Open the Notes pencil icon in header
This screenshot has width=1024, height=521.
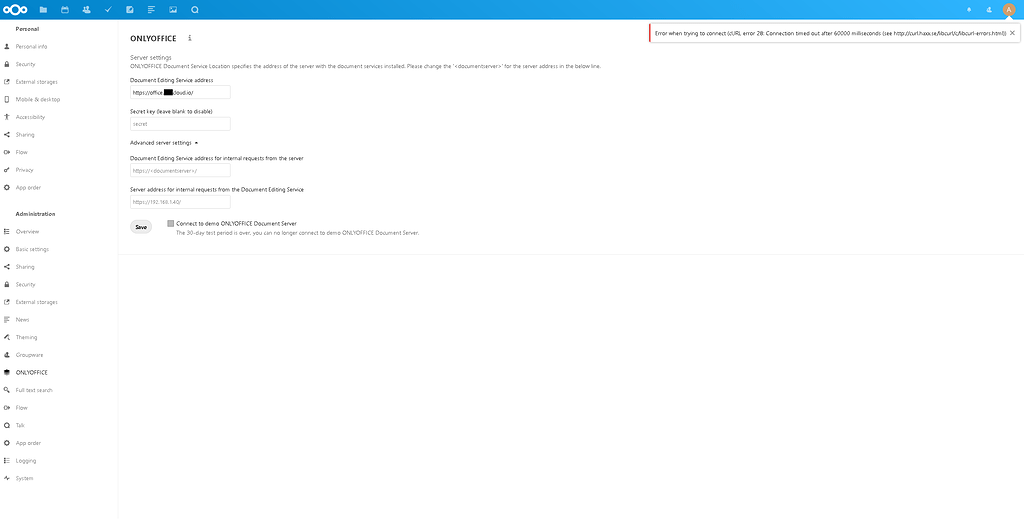click(x=130, y=10)
